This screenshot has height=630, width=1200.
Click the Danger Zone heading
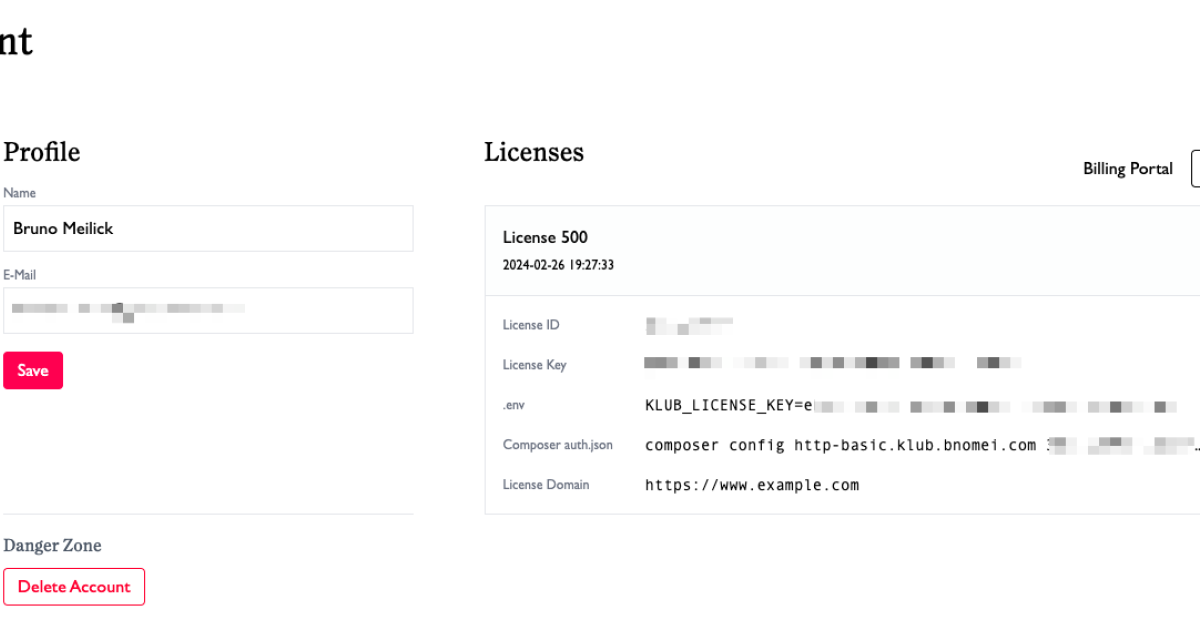click(x=52, y=545)
